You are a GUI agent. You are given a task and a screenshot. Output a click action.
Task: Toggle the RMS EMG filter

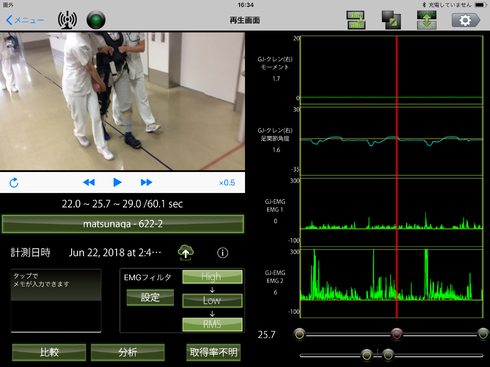(x=212, y=324)
